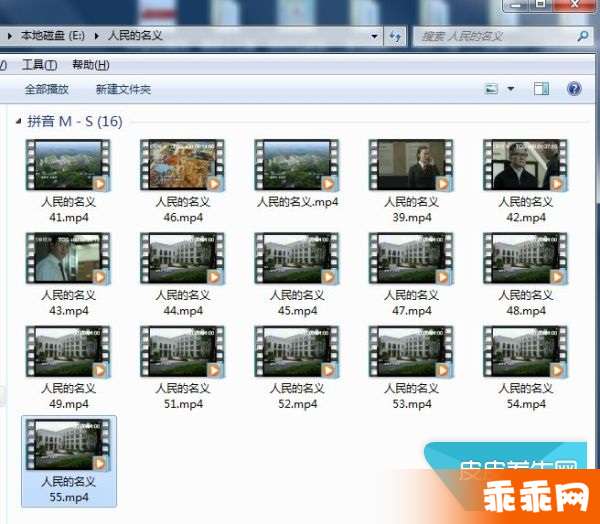
Task: Click file name text 人民的名义 51.mp4
Action: click(x=183, y=396)
